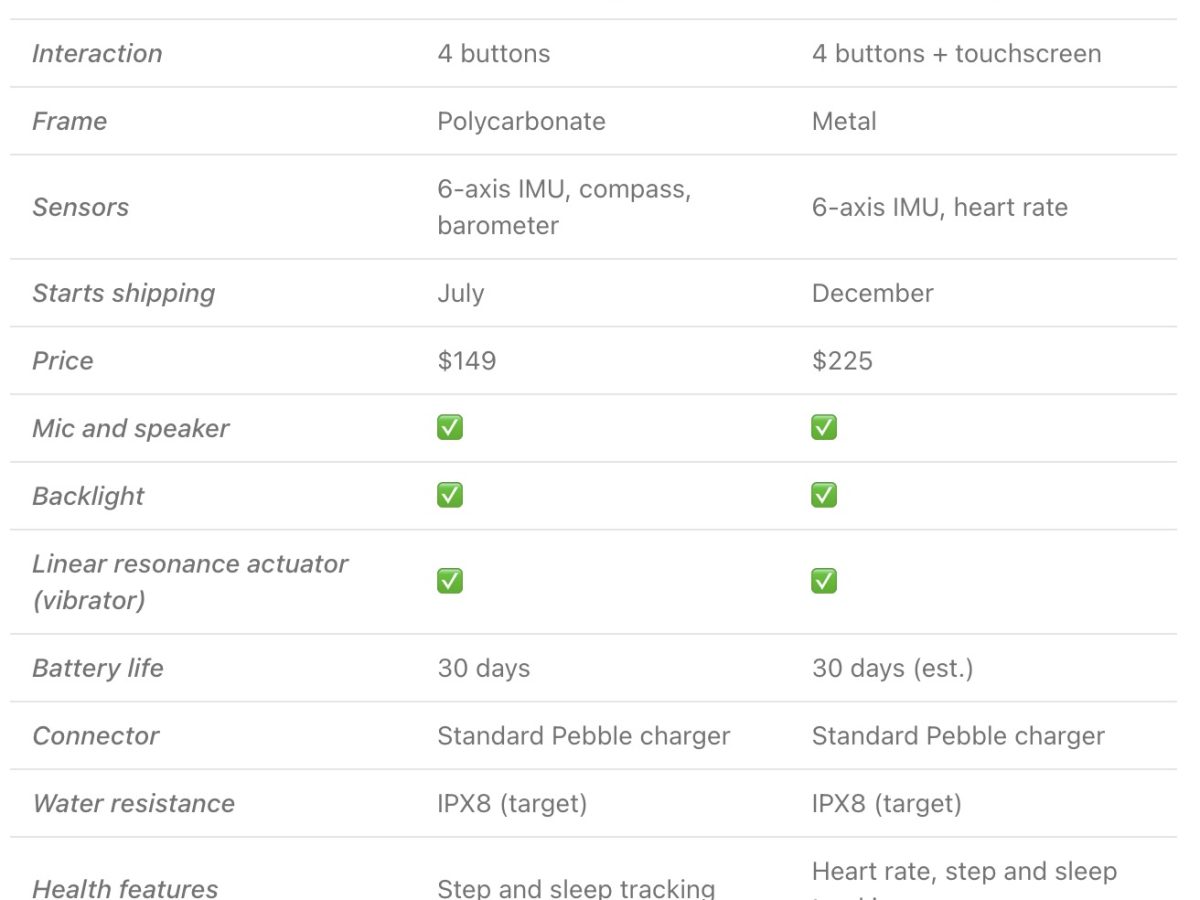Click the "Connector" row label
The height and width of the screenshot is (900, 1200).
pos(96,737)
